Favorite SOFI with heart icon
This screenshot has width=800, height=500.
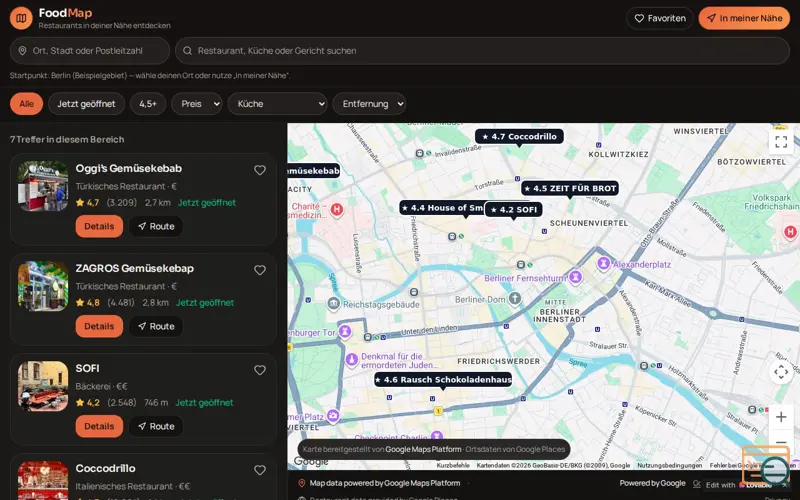pyautogui.click(x=260, y=370)
